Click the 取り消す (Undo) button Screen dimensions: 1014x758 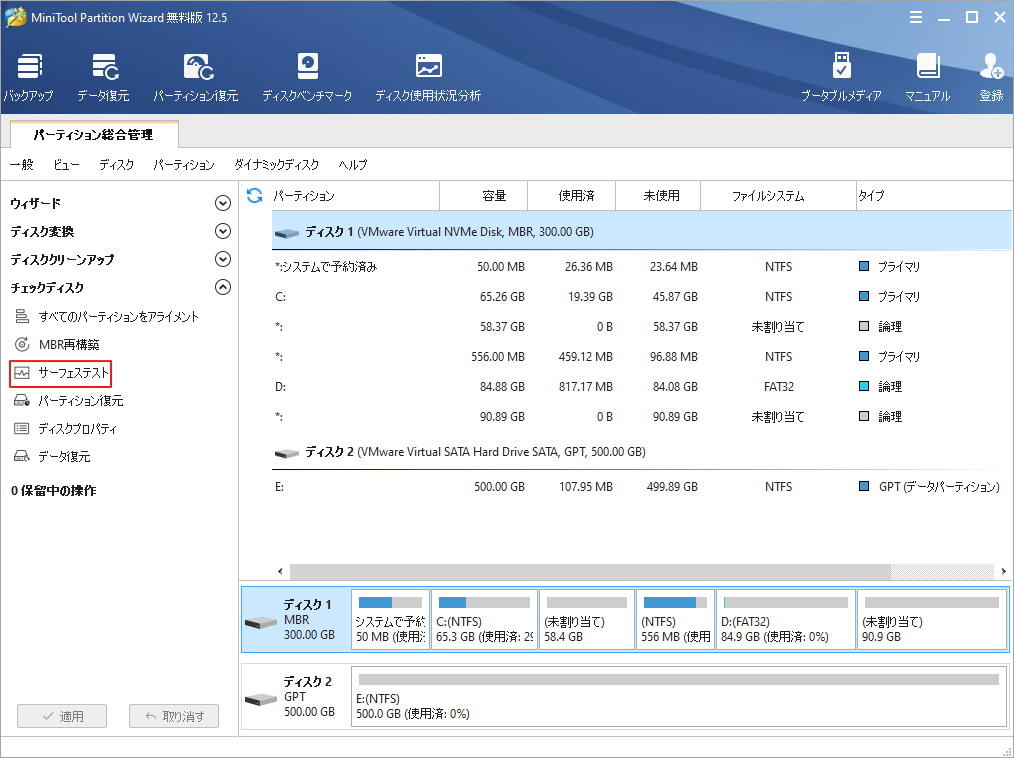coord(174,716)
